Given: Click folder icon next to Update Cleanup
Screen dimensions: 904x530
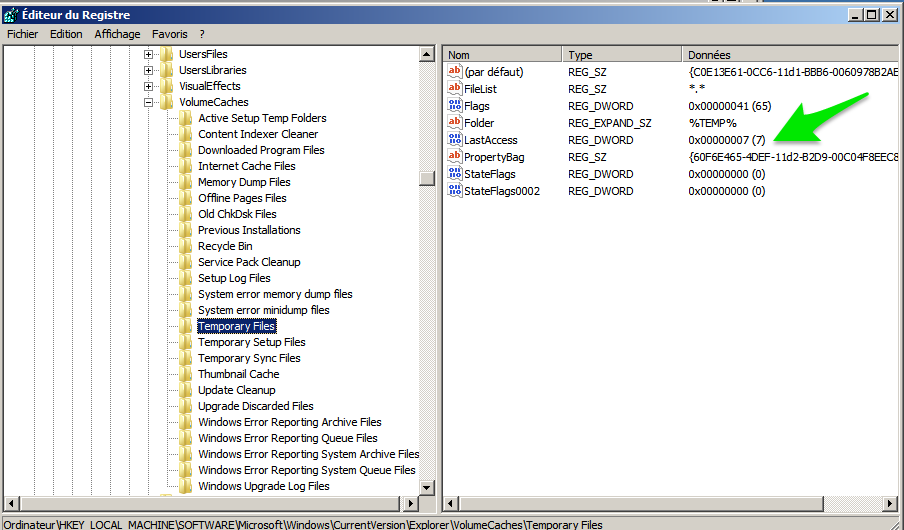Looking at the screenshot, I should [186, 390].
